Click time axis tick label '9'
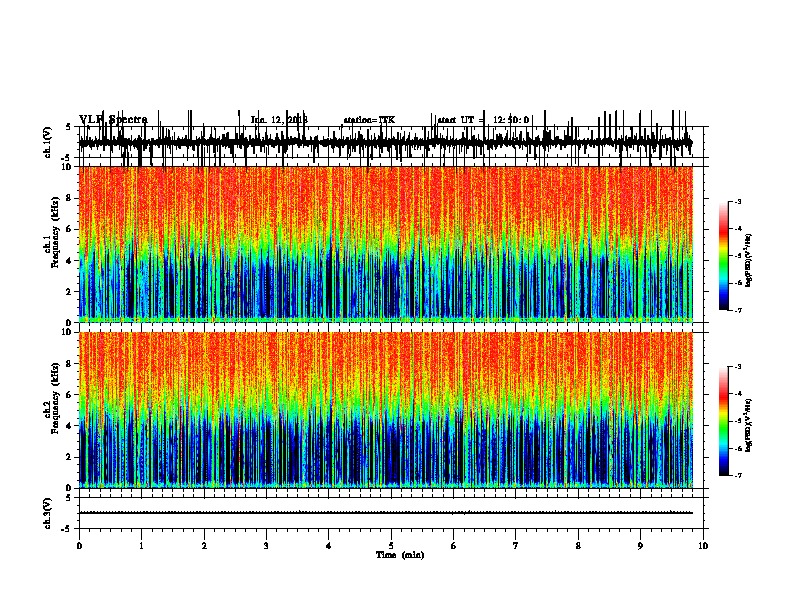 click(x=640, y=546)
